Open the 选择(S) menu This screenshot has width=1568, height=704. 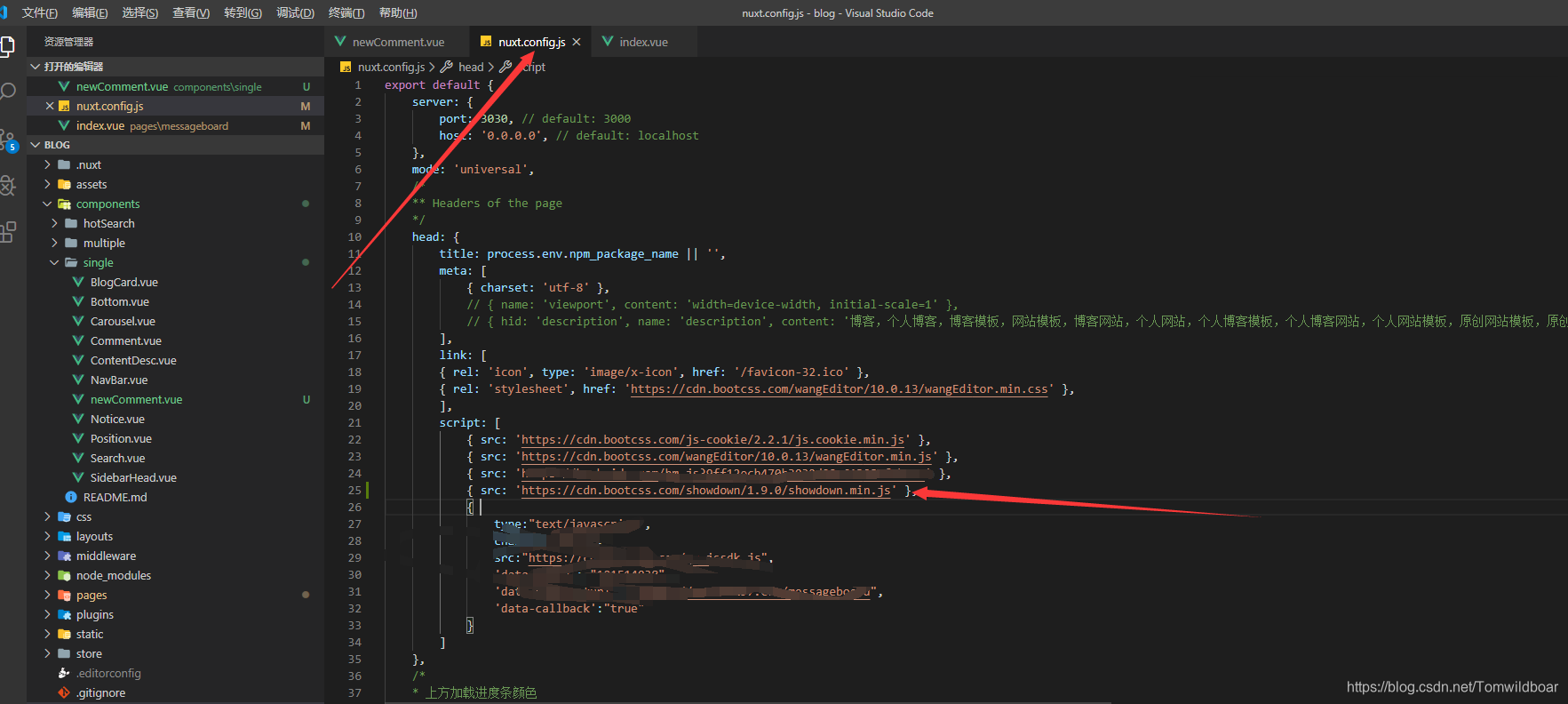click(x=140, y=12)
